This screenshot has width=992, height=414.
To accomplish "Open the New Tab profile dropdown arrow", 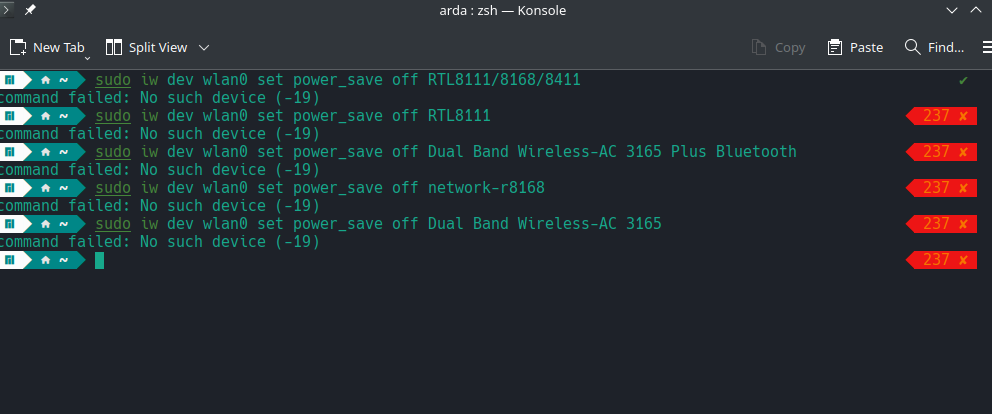I will click(x=87, y=56).
